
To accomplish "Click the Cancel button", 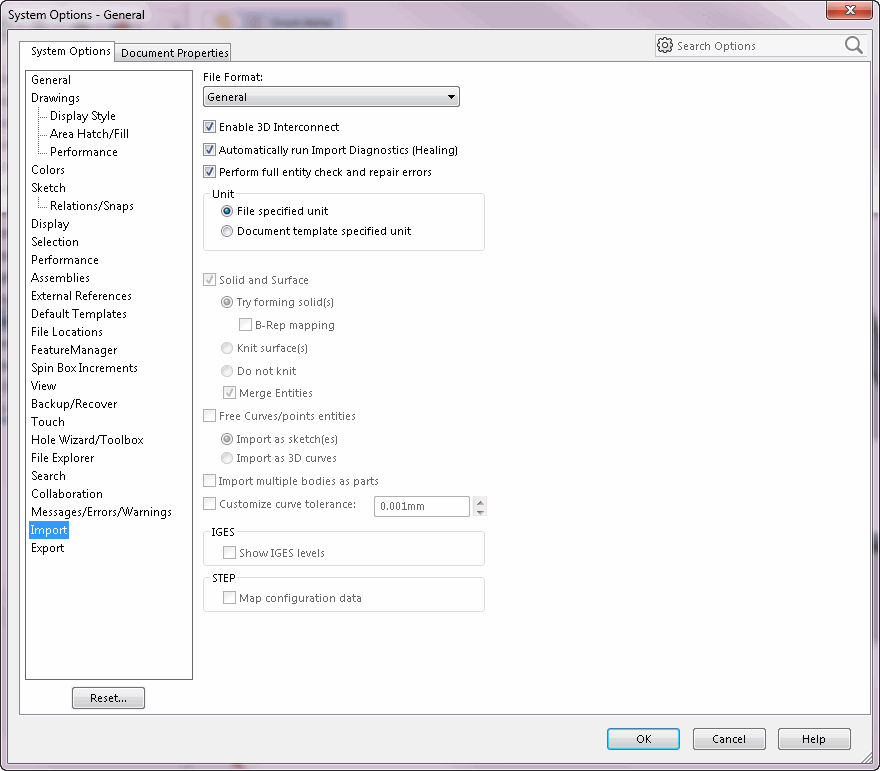I will coord(729,739).
